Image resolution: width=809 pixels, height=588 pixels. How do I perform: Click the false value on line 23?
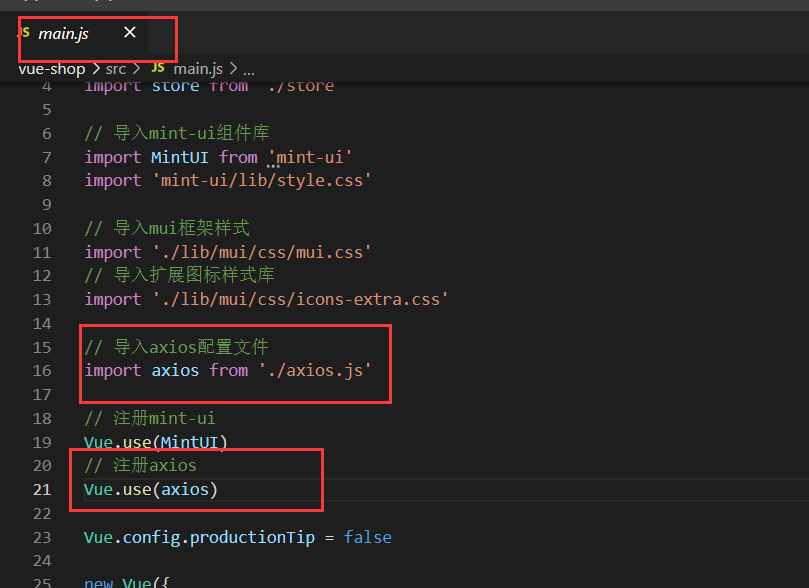click(x=367, y=537)
